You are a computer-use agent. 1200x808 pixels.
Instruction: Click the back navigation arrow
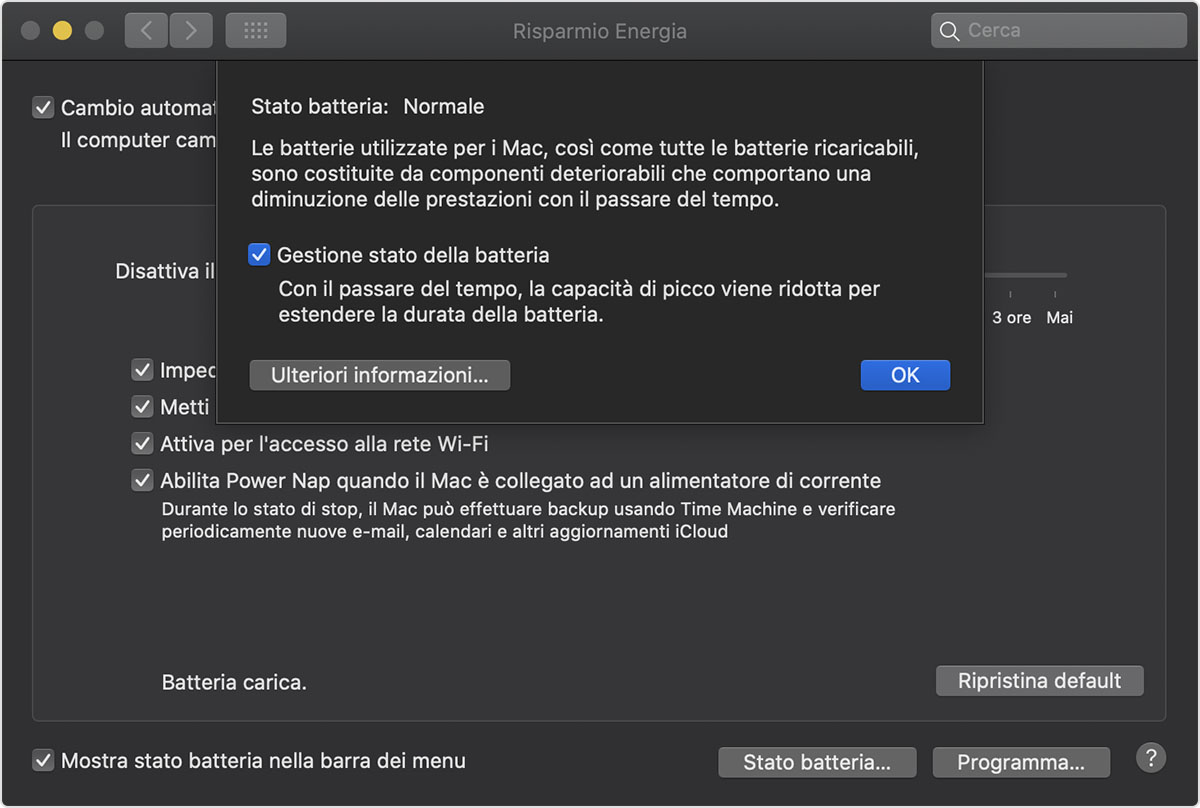click(x=147, y=31)
